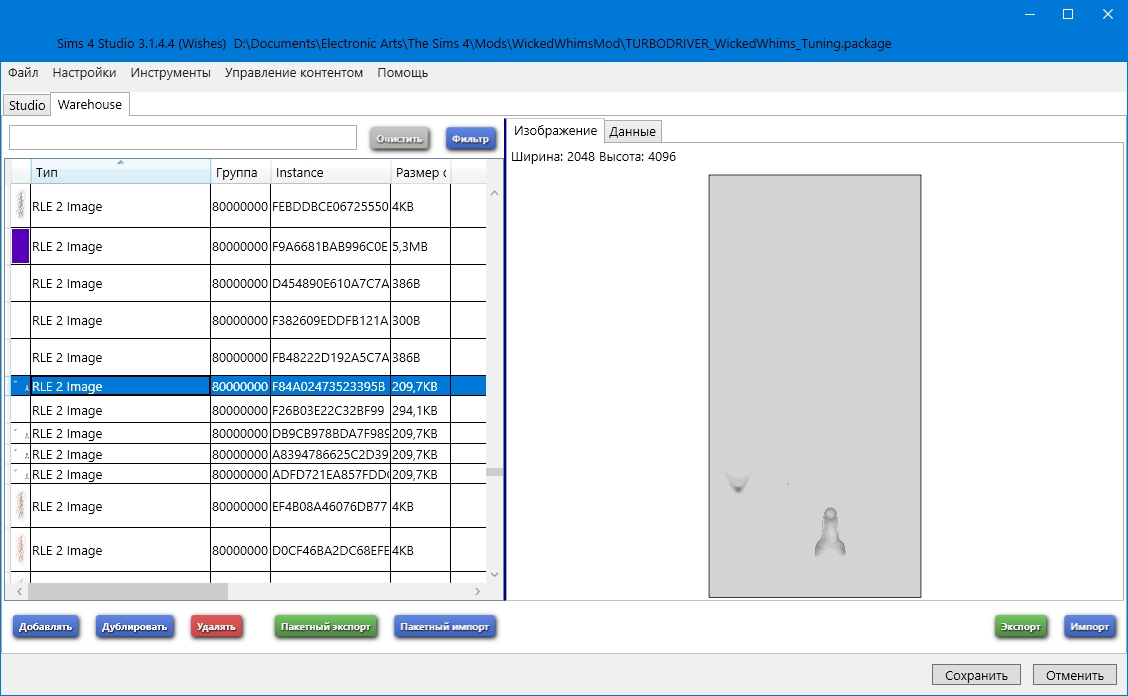The height and width of the screenshot is (696, 1128).
Task: Switch to the Studio tab
Action: click(27, 105)
